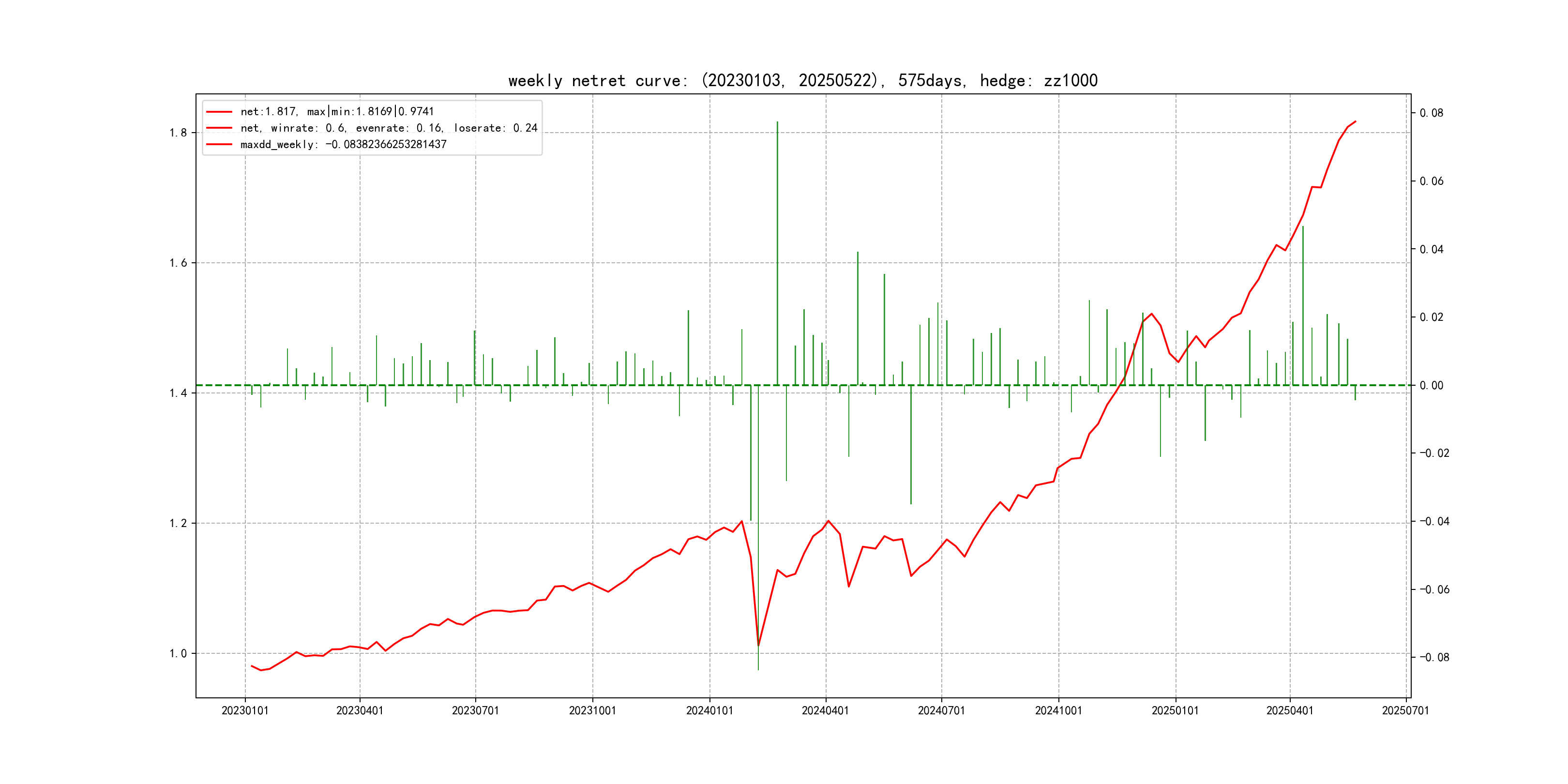Click the chart title 'weekly netret curve'
This screenshot has height=784, width=1568.
tap(802, 81)
